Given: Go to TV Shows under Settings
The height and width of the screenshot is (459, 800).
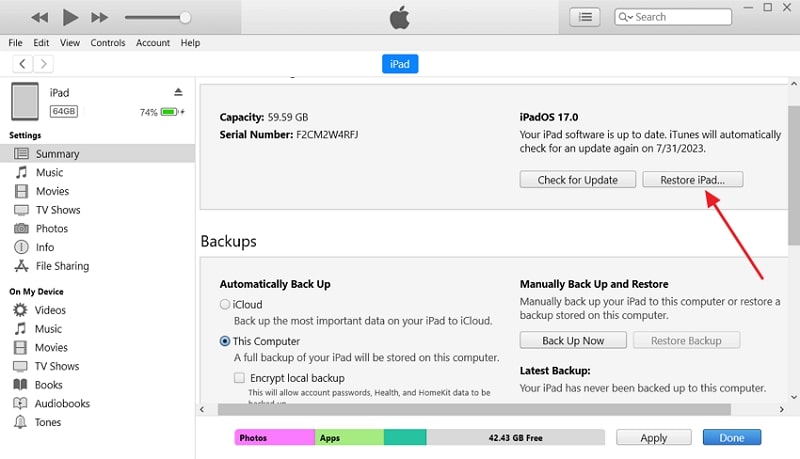Looking at the screenshot, I should (58, 210).
